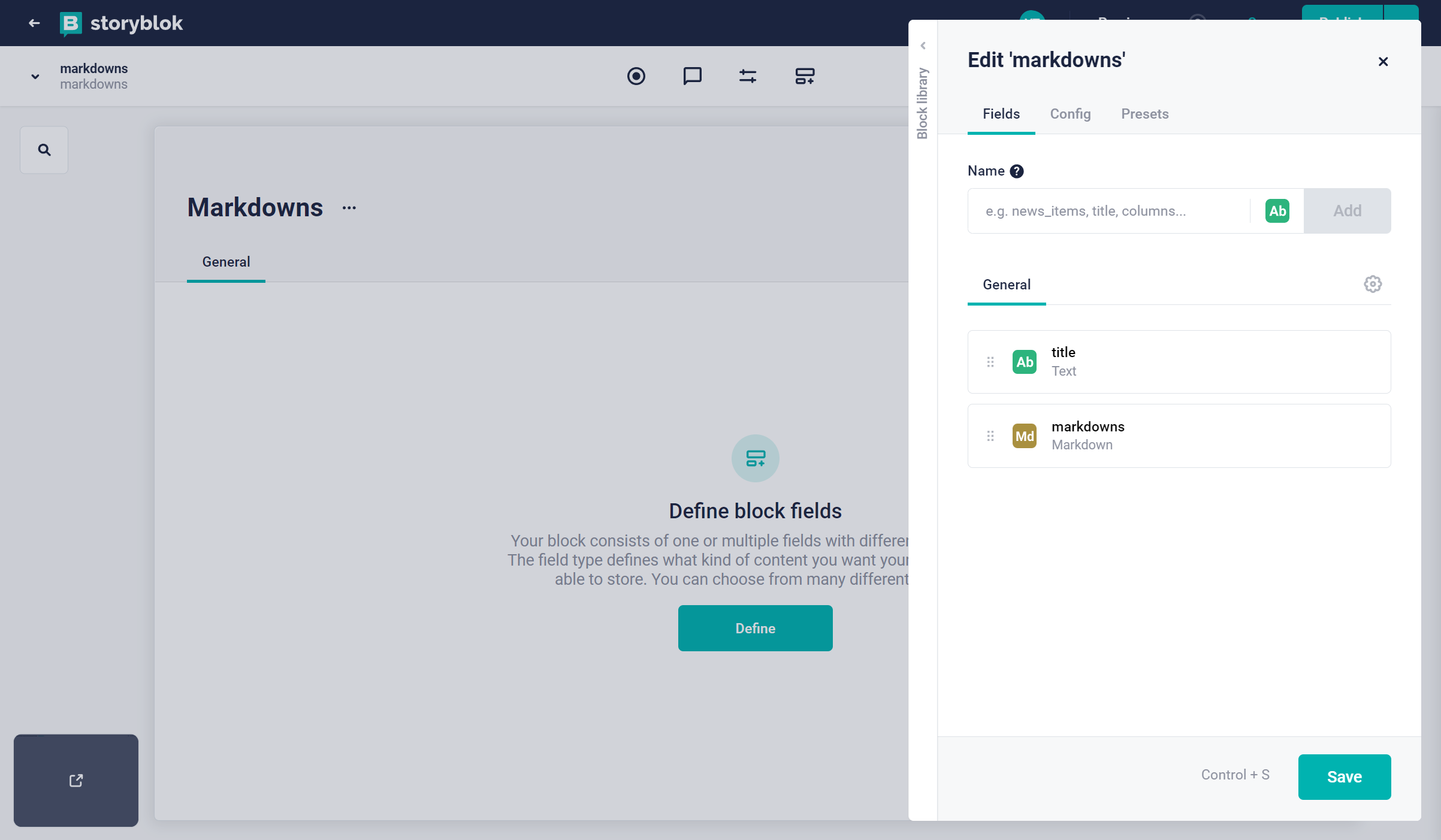Collapse the Block library side panel
This screenshot has height=840, width=1441.
coord(923,46)
